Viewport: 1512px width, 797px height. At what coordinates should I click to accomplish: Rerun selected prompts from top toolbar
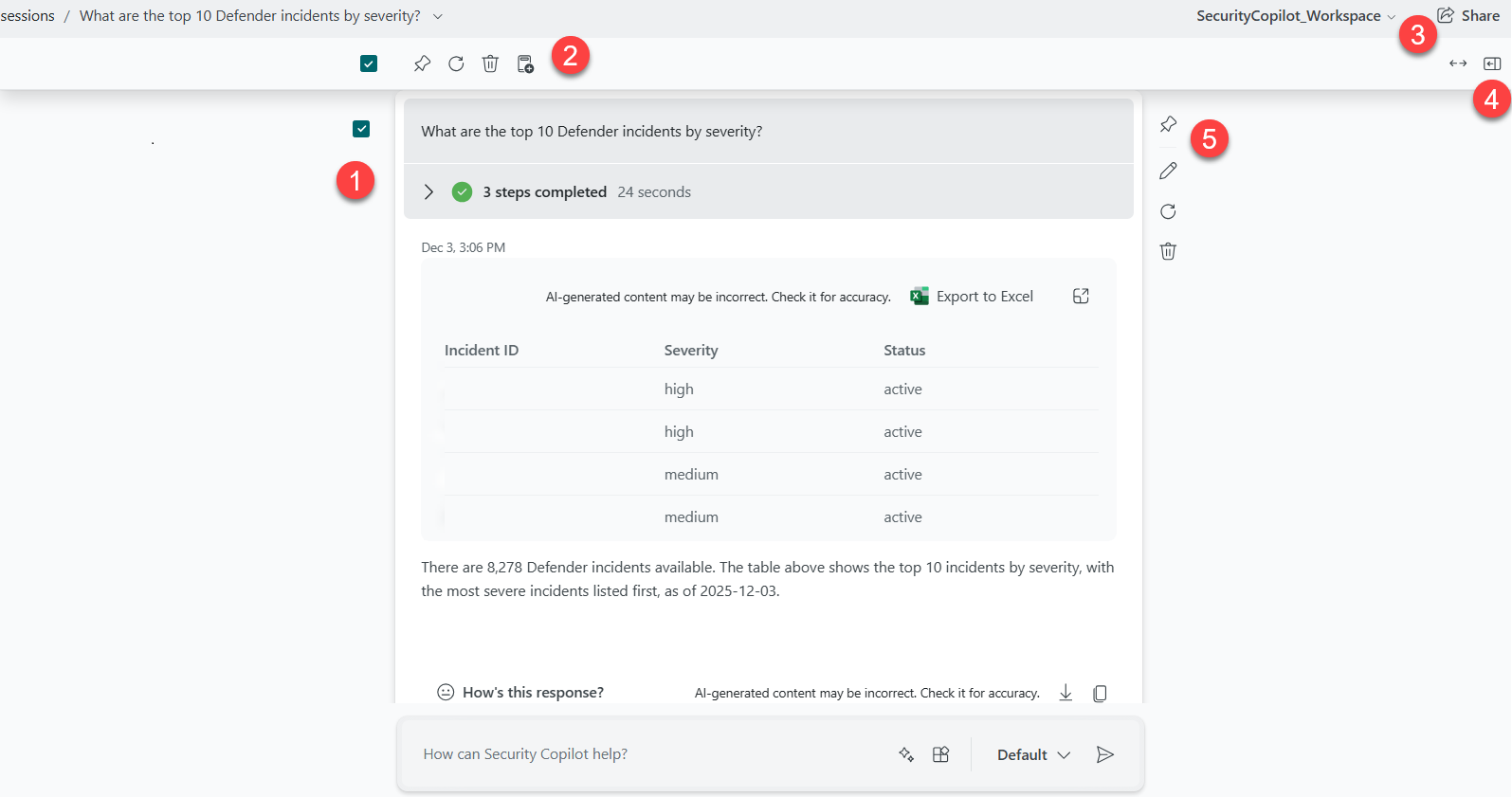coord(456,63)
